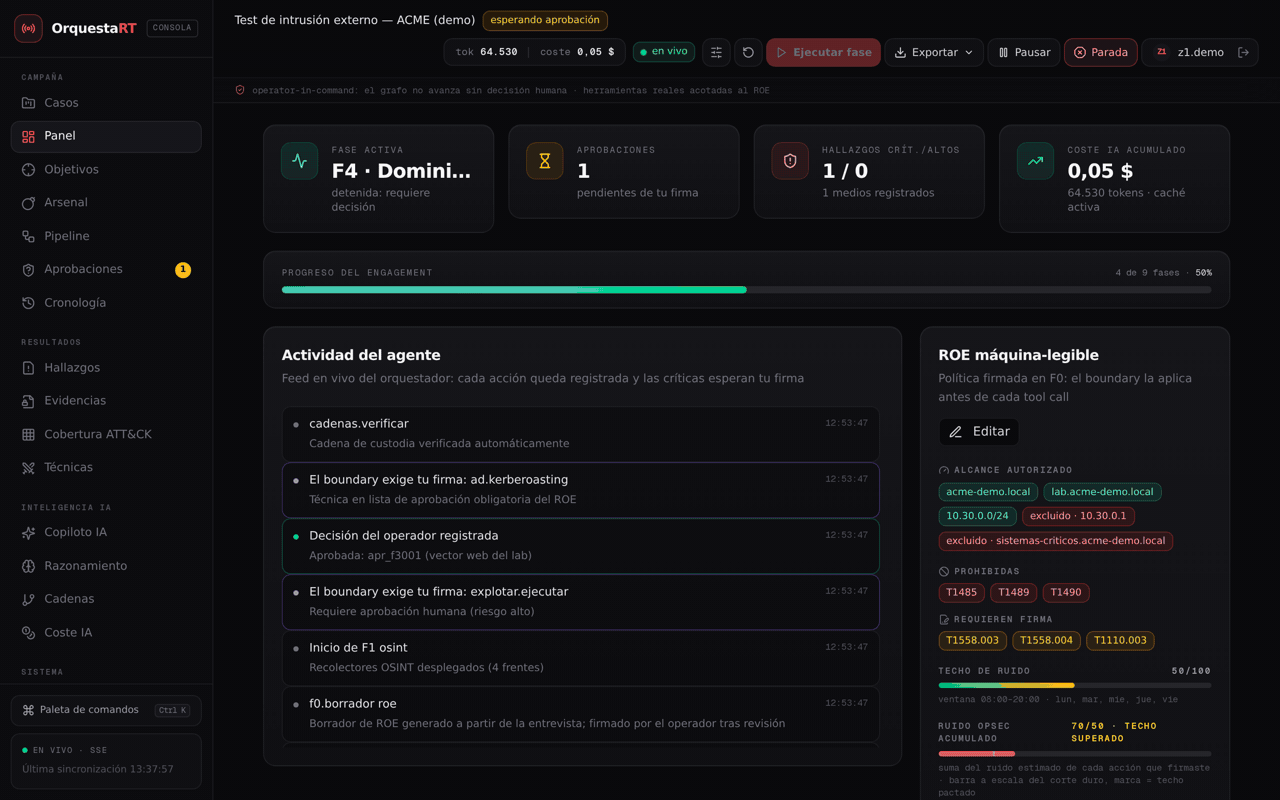
Task: Pause the engagement with Pausar button
Action: 1024,52
